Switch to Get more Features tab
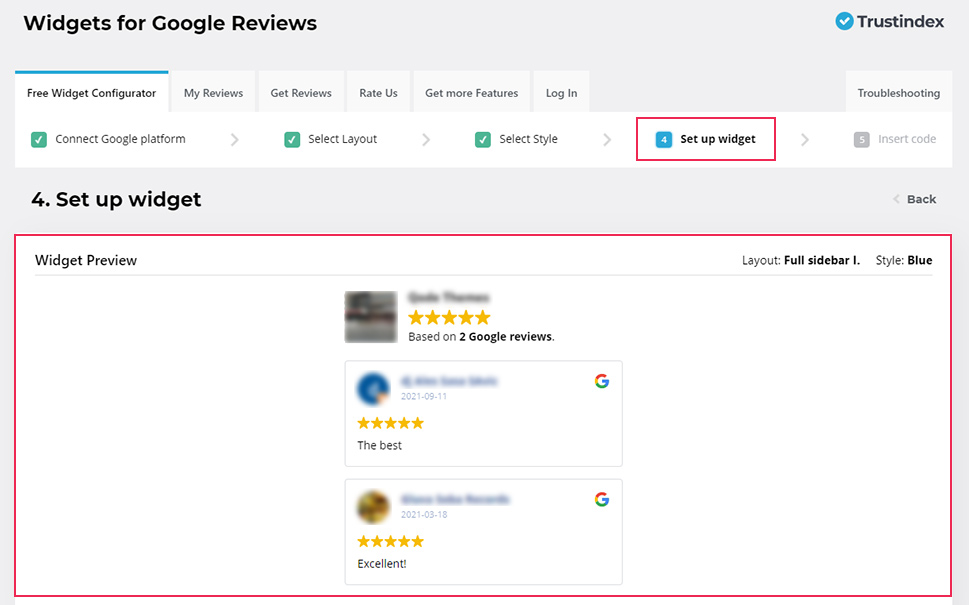The height and width of the screenshot is (605, 969). tap(472, 93)
